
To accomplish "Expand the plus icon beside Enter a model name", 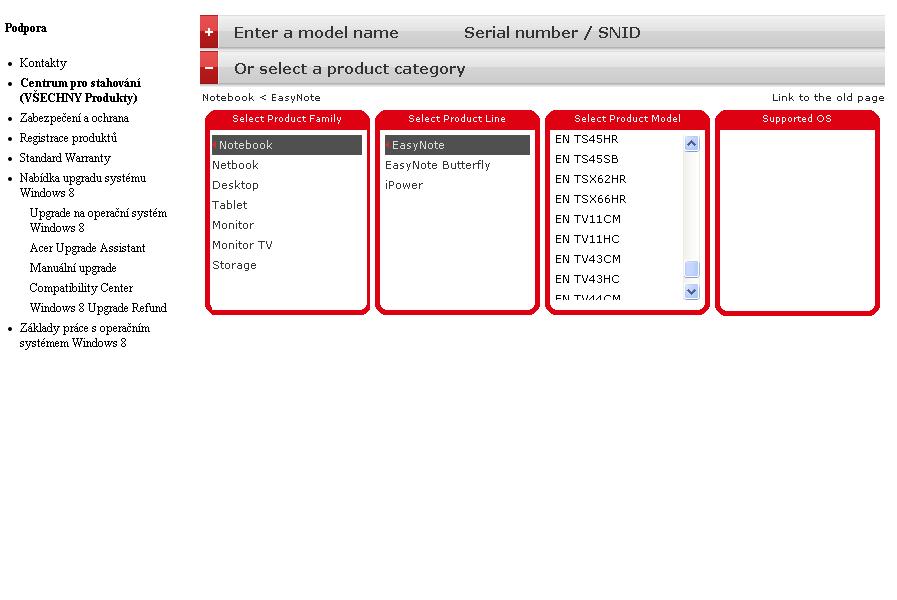I will pyautogui.click(x=209, y=32).
